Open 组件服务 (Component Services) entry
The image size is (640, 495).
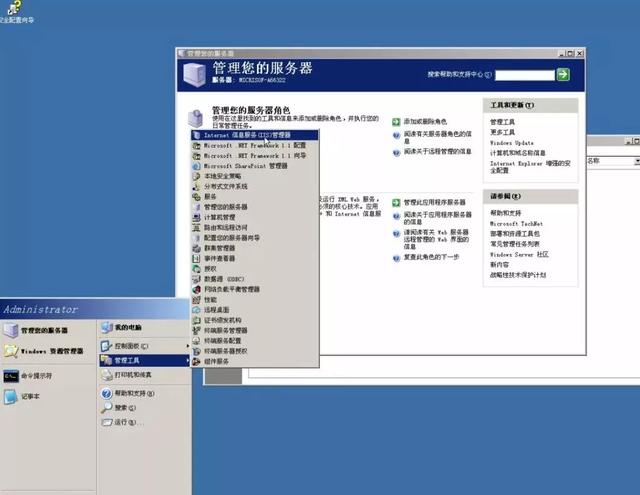(x=254, y=362)
